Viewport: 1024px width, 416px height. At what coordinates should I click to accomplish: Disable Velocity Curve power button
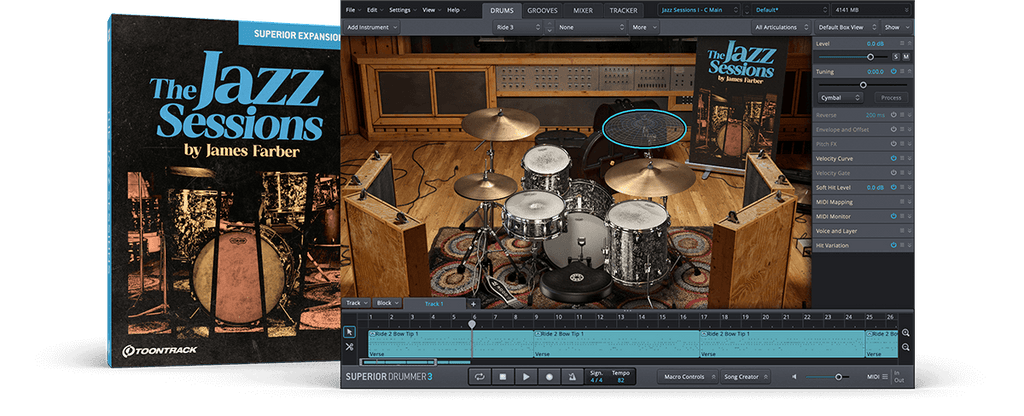coord(893,158)
